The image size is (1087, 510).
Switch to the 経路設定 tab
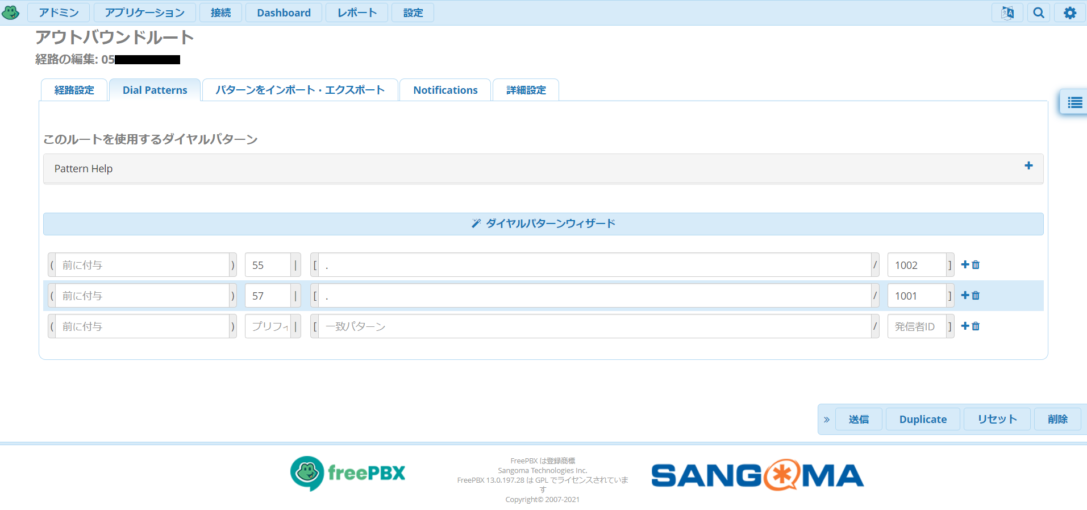tap(74, 90)
